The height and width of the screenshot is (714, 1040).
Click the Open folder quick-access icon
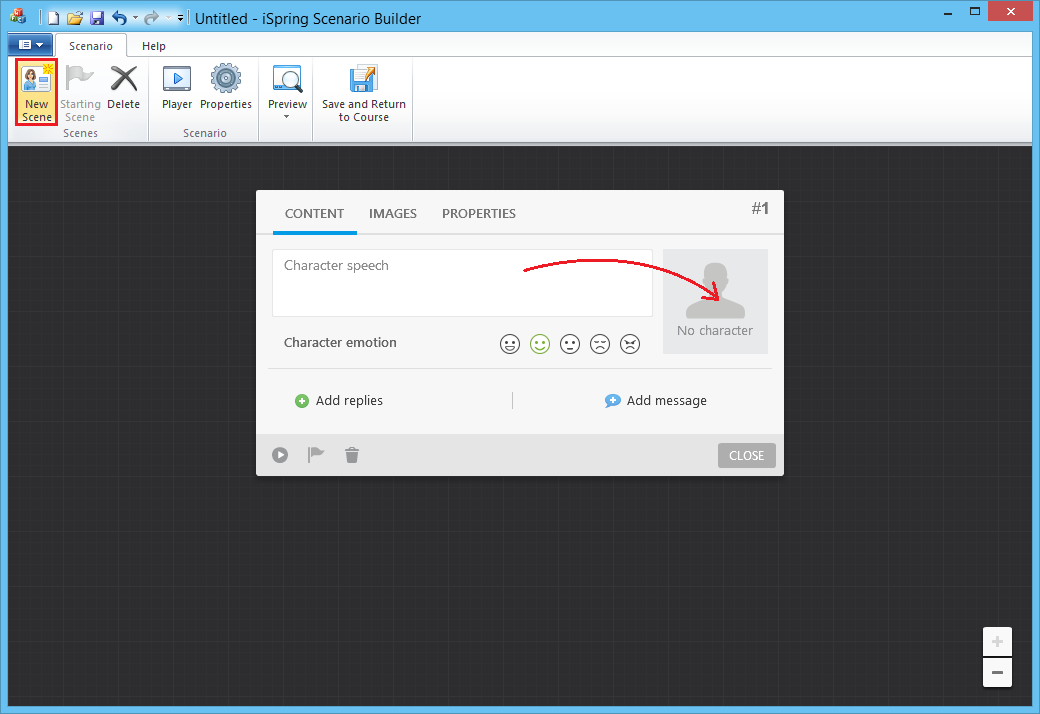(75, 18)
